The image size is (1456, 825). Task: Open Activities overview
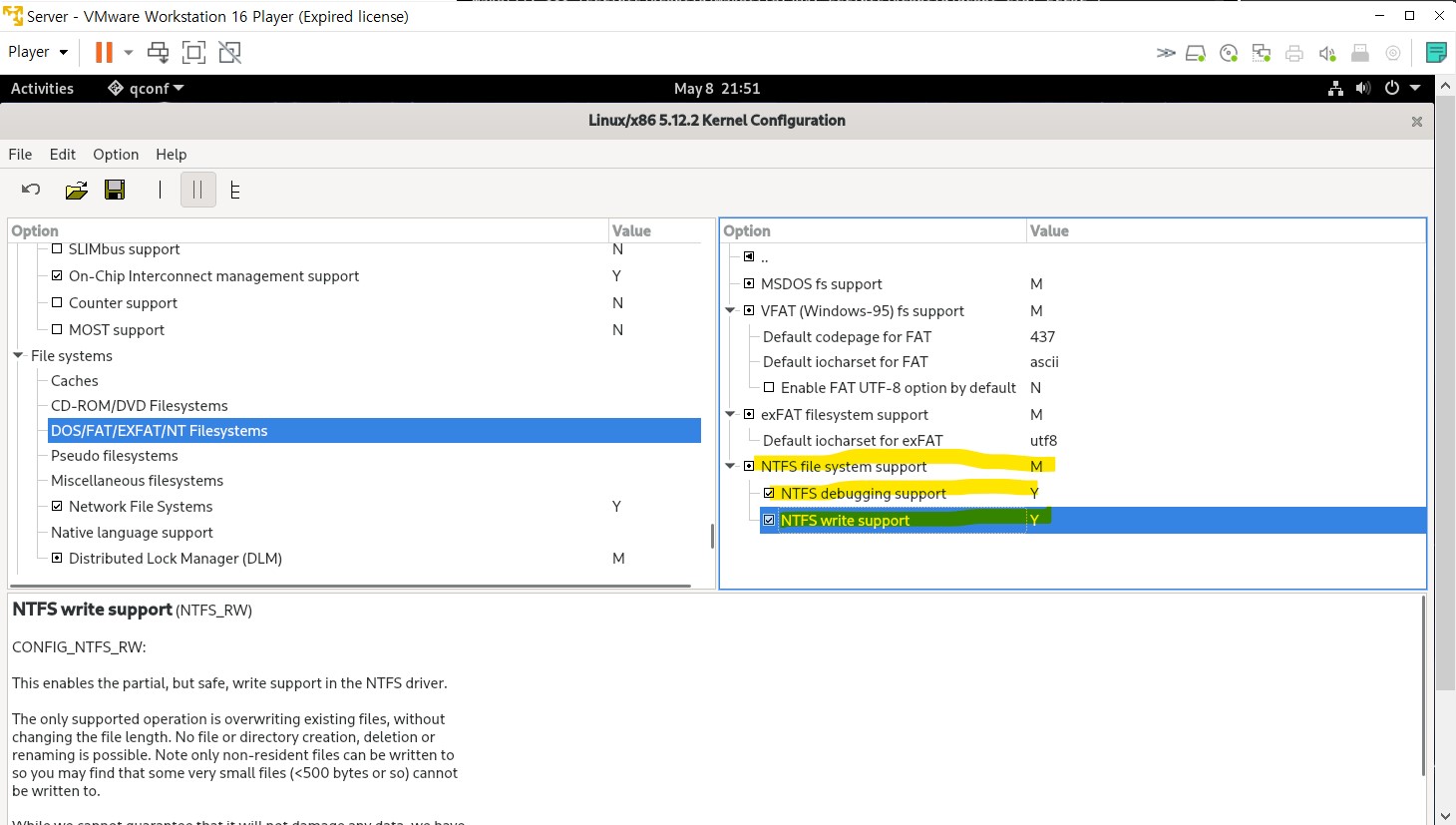click(42, 88)
